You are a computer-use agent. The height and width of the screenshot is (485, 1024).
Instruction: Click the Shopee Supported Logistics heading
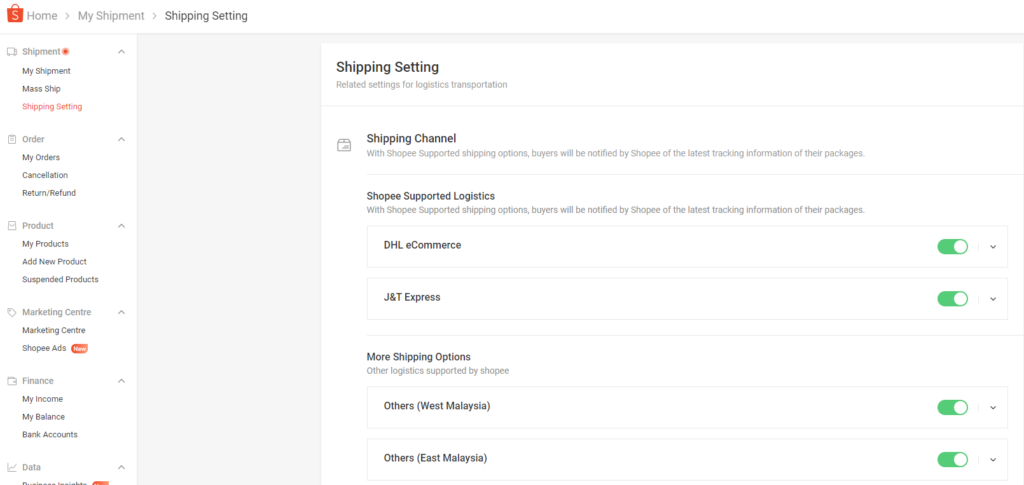pos(431,196)
